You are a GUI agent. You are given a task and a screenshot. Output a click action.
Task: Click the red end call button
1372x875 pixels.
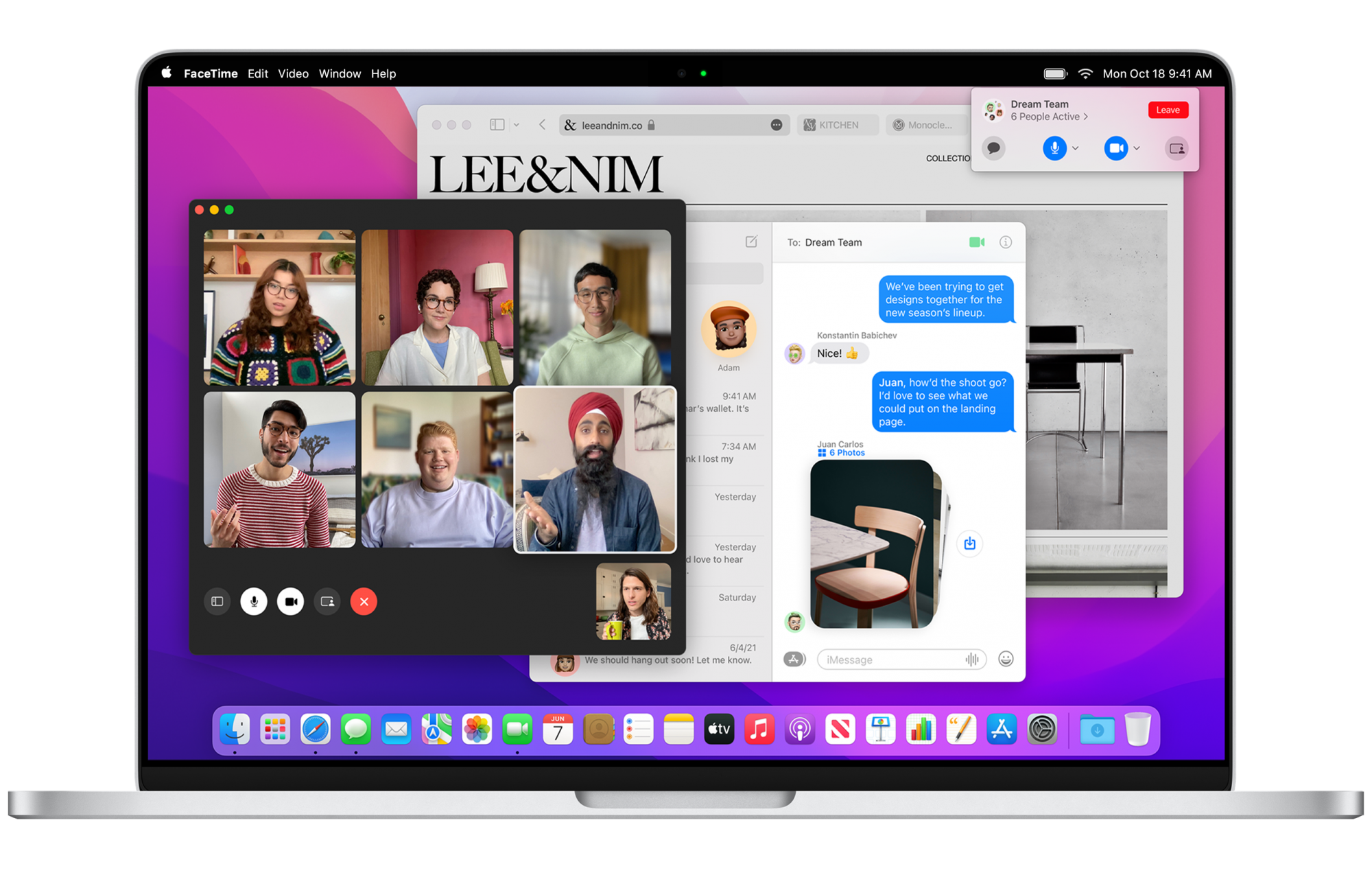tap(364, 602)
